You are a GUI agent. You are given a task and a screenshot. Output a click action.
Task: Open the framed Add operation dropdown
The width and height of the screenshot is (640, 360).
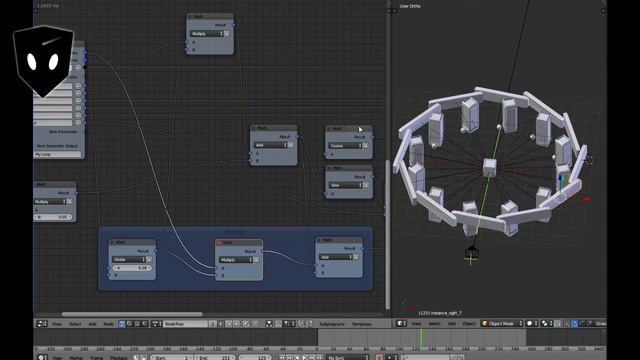point(336,257)
